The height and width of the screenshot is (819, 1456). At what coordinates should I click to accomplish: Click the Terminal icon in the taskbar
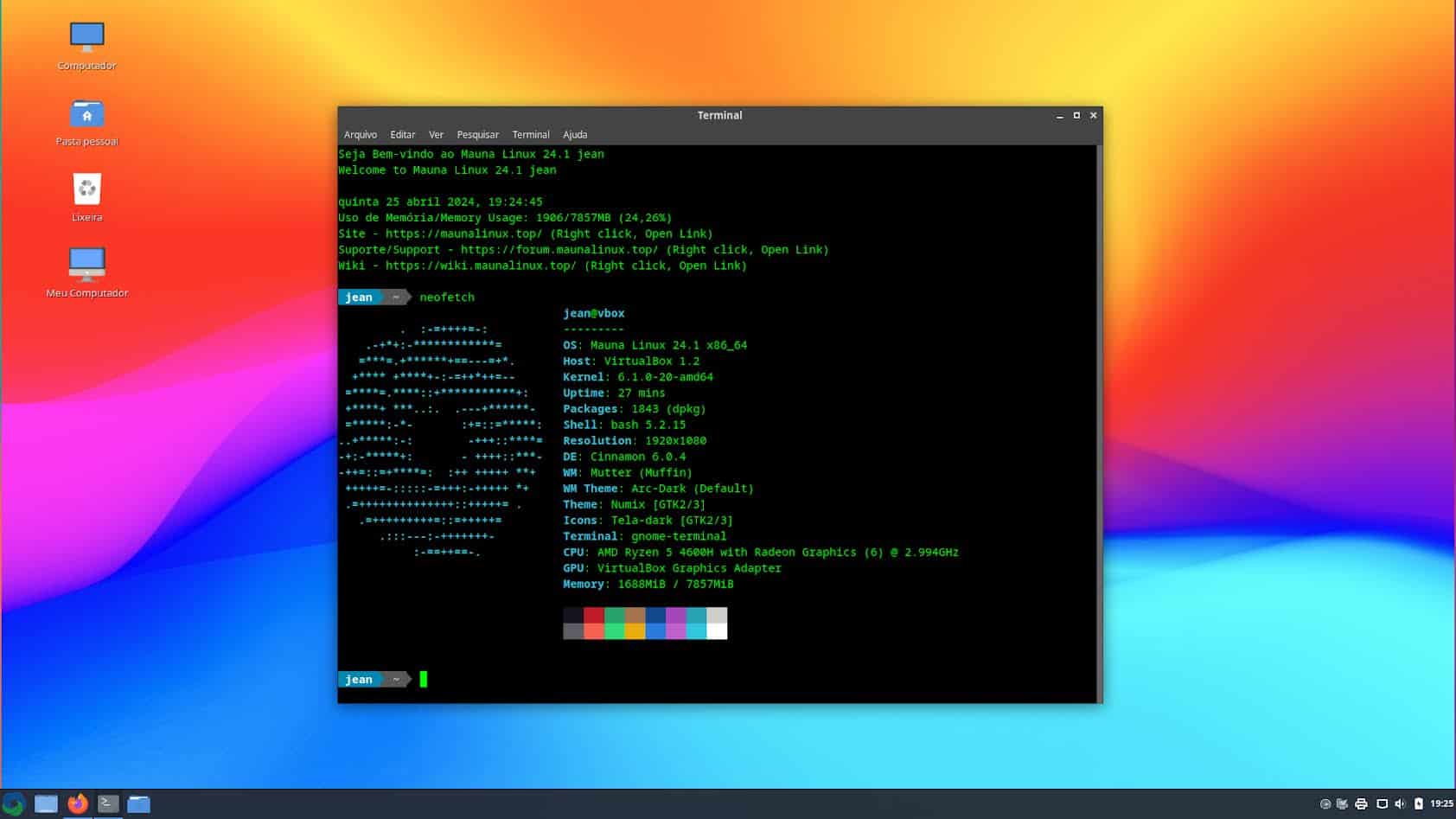tap(108, 803)
